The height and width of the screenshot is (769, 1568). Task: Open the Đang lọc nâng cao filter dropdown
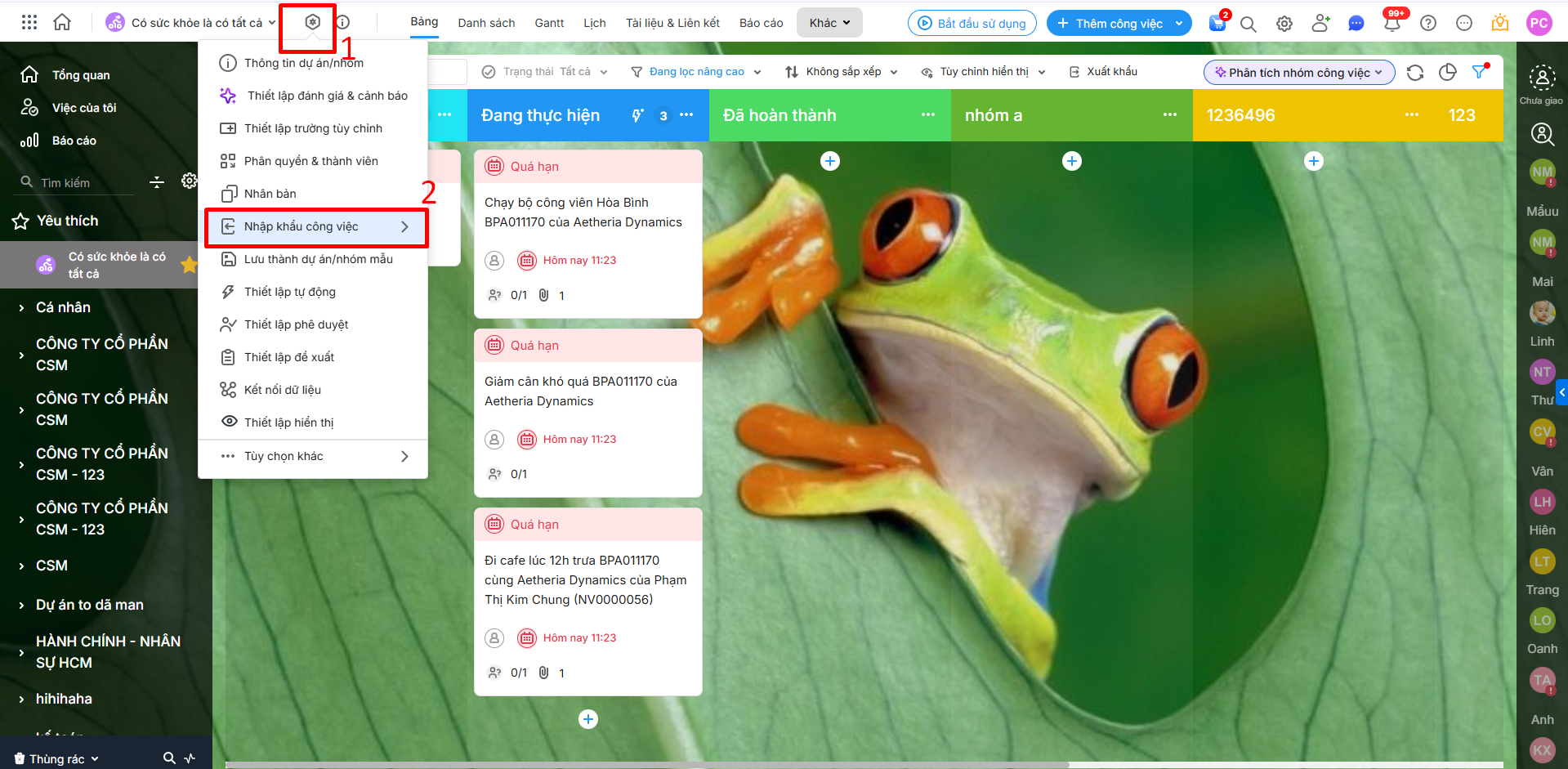tap(696, 72)
